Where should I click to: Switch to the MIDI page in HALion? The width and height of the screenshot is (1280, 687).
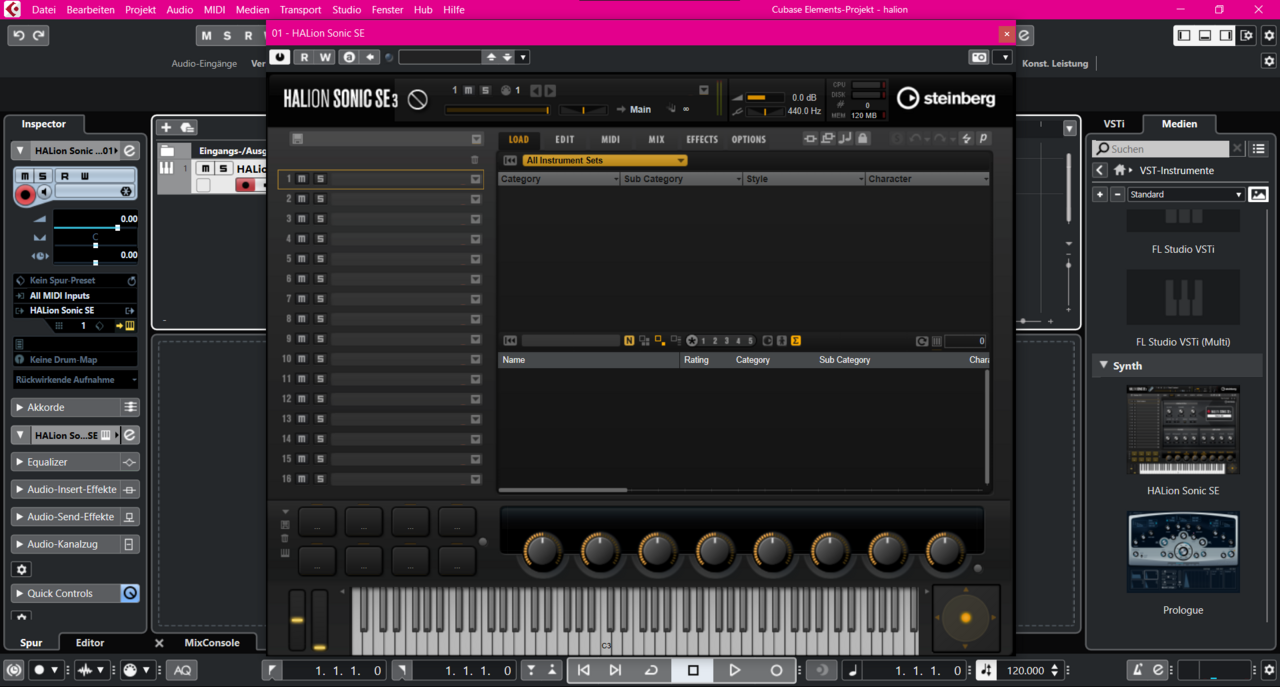[610, 139]
